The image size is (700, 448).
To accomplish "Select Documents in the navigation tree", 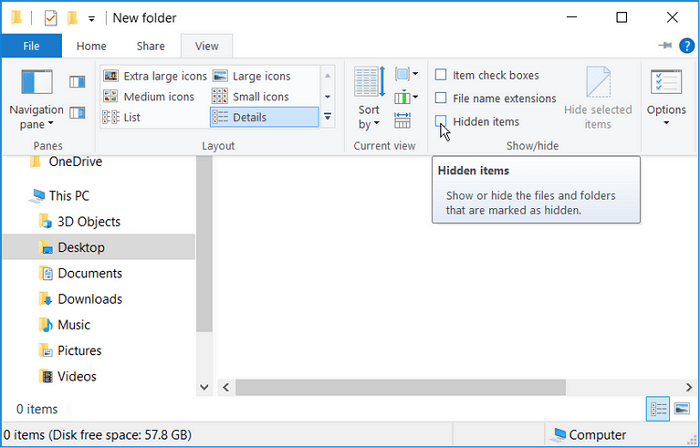I will [89, 273].
